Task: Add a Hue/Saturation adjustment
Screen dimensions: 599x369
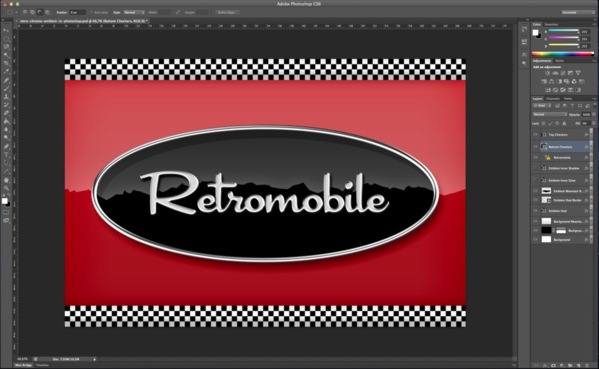Action: click(x=544, y=81)
